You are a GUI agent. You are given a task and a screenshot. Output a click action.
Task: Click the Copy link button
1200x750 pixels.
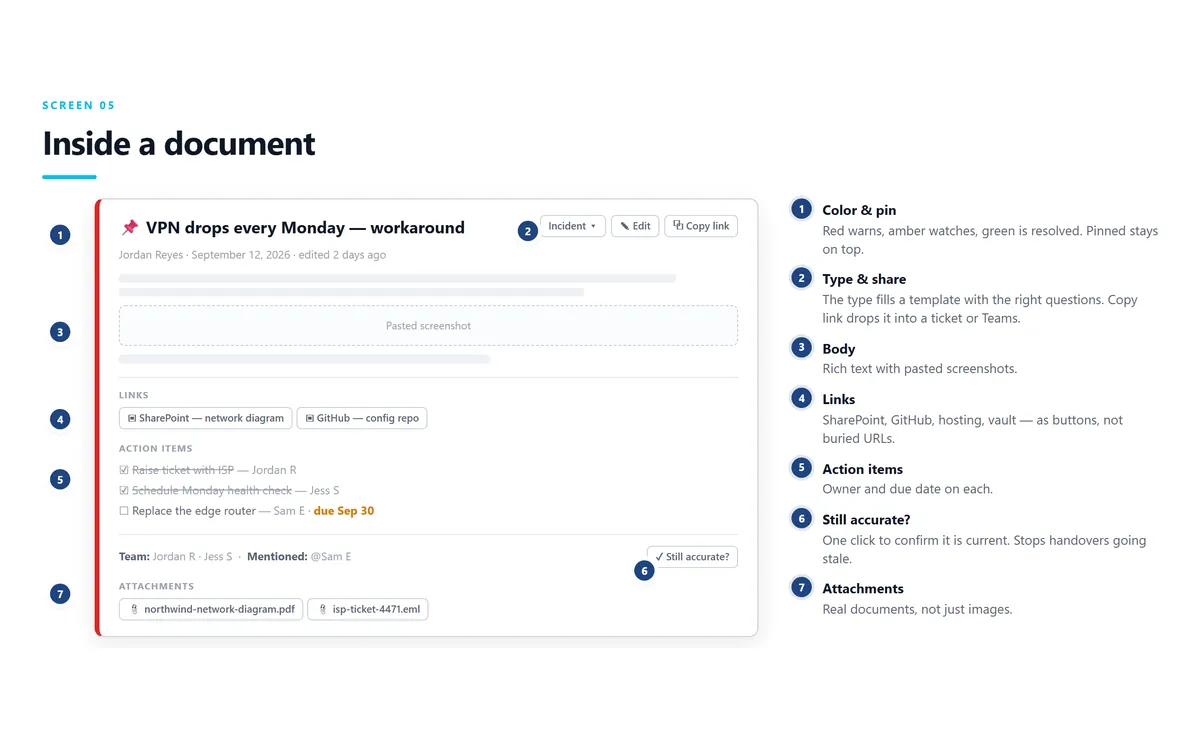tap(701, 226)
